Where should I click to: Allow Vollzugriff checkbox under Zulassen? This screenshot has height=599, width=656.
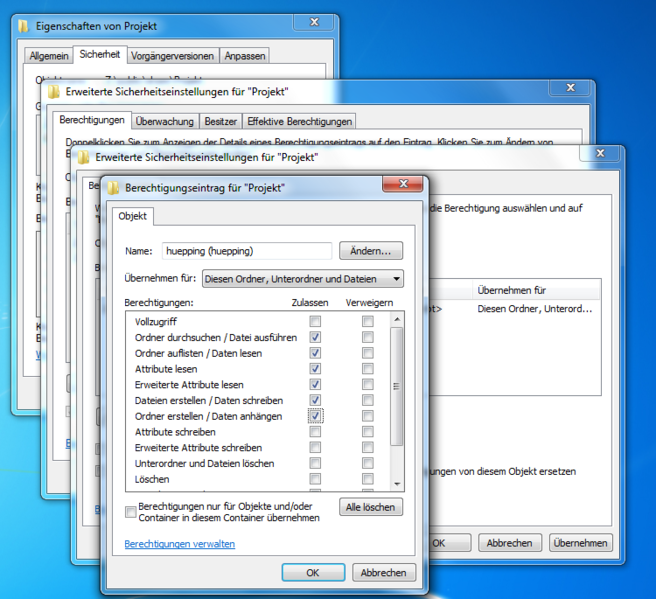point(315,321)
